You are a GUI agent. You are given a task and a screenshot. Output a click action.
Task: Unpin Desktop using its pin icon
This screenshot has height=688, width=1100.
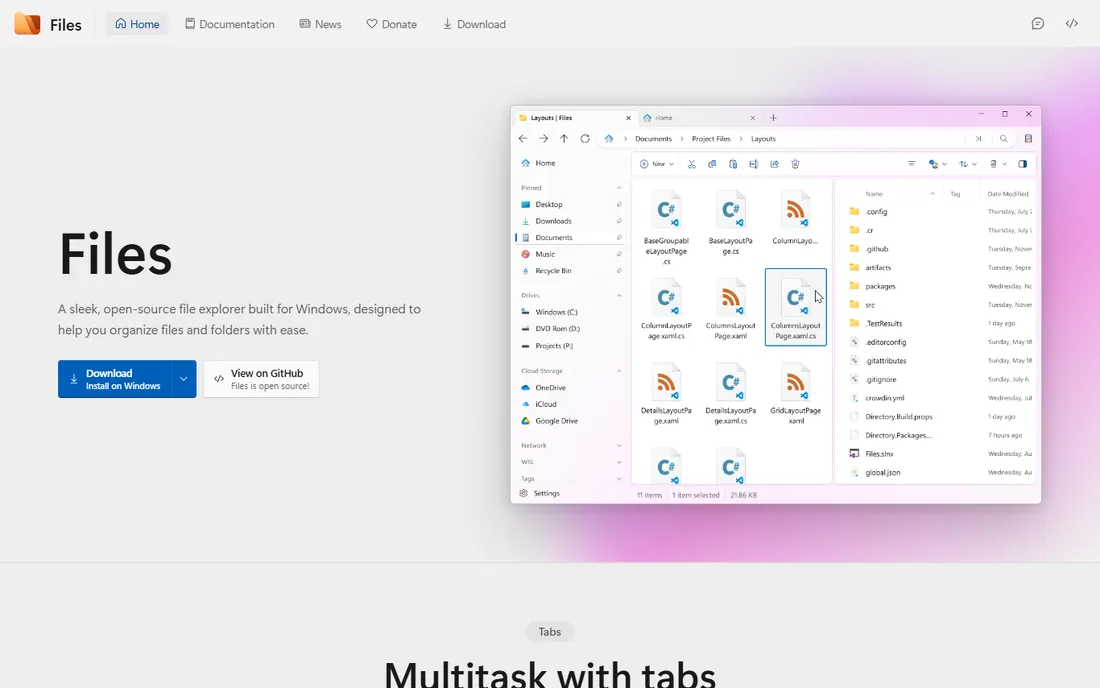click(619, 205)
